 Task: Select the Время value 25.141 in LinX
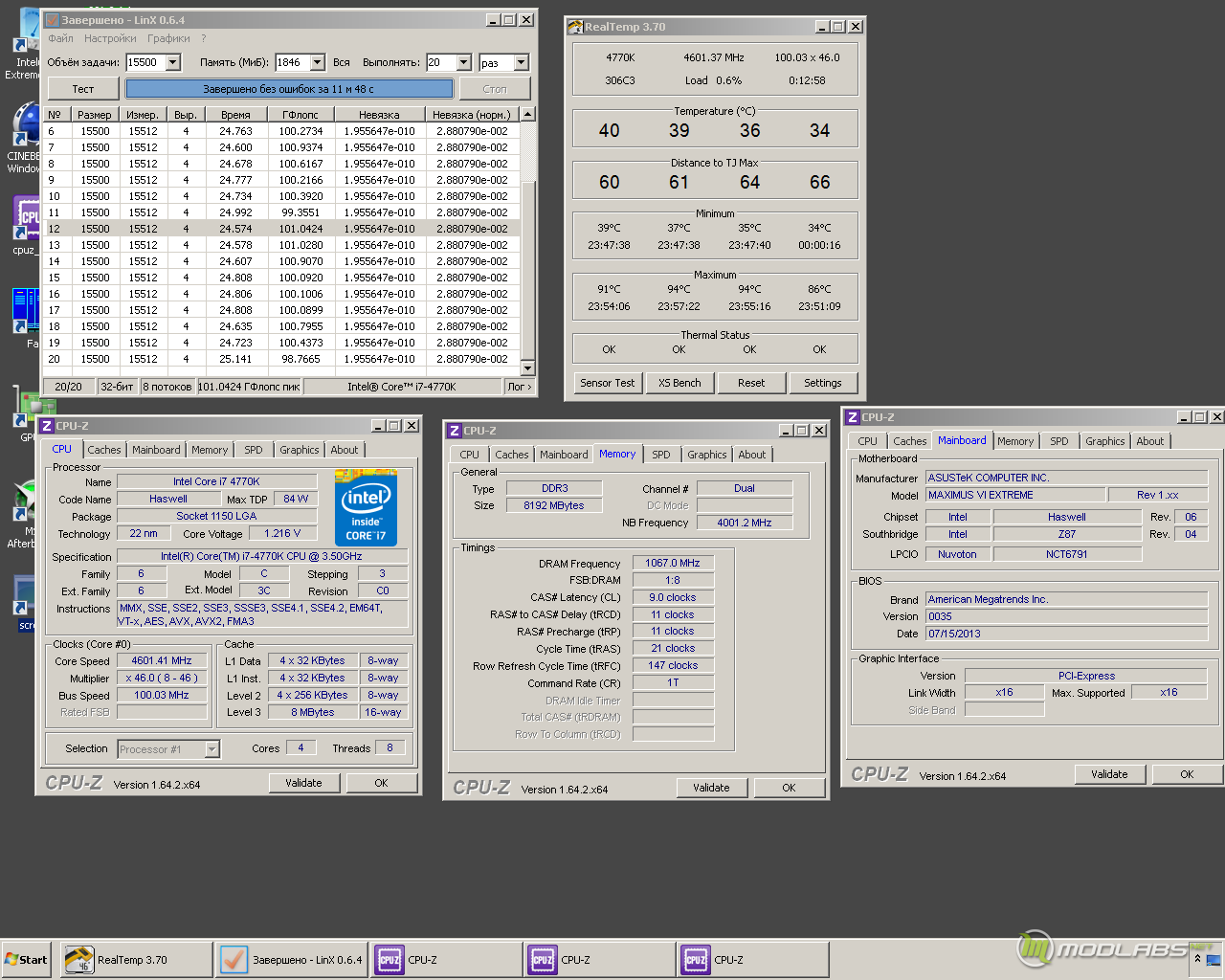pyautogui.click(x=235, y=359)
